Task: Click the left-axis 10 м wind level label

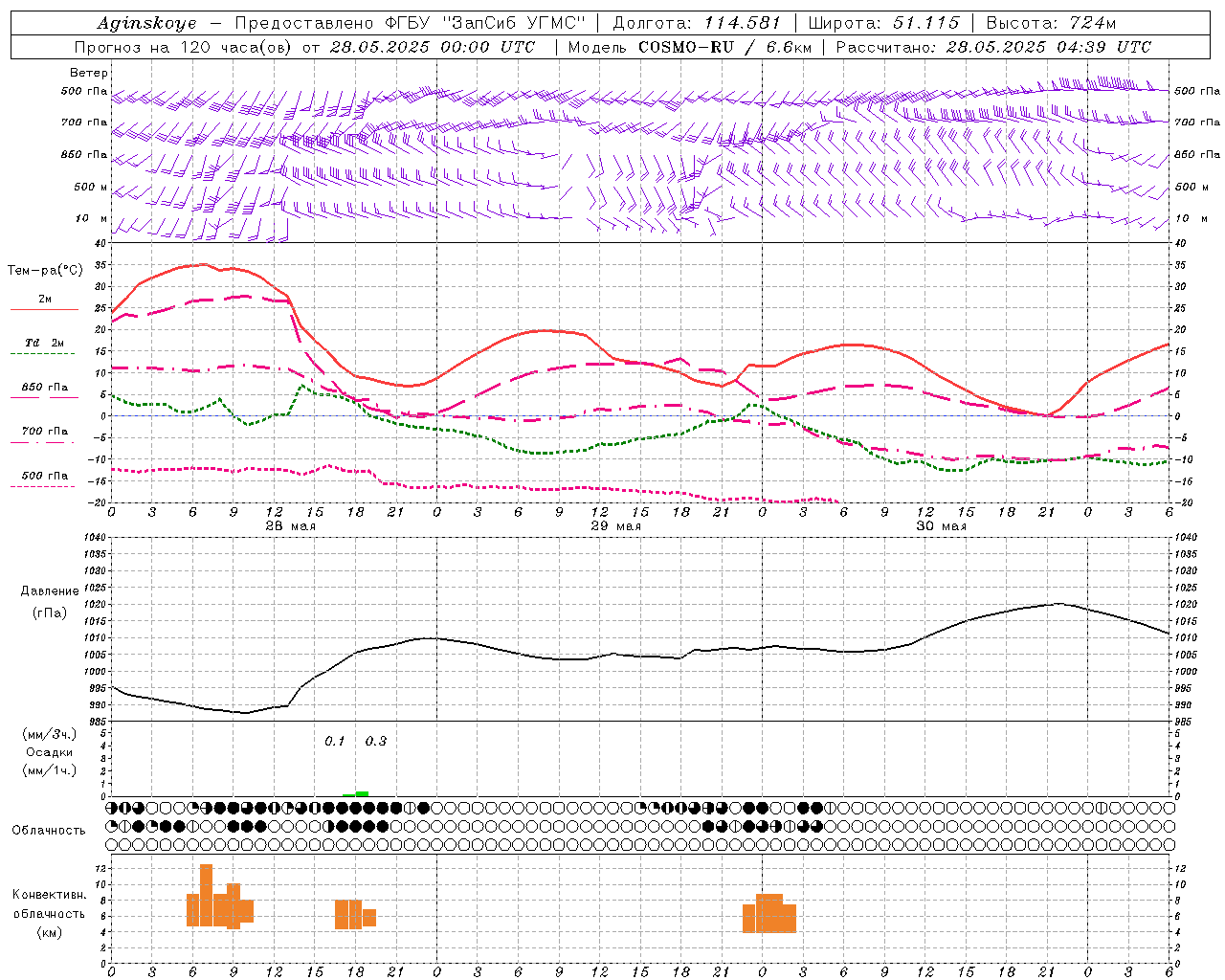Action: 92,218
